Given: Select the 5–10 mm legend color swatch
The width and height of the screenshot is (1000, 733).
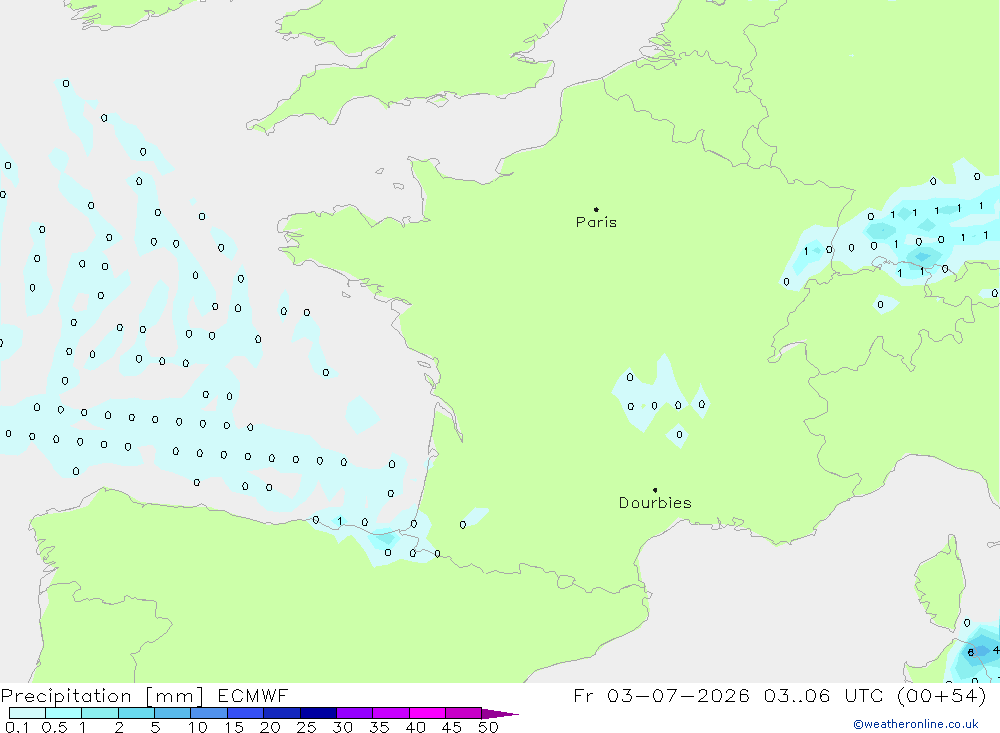Looking at the screenshot, I should (x=173, y=713).
